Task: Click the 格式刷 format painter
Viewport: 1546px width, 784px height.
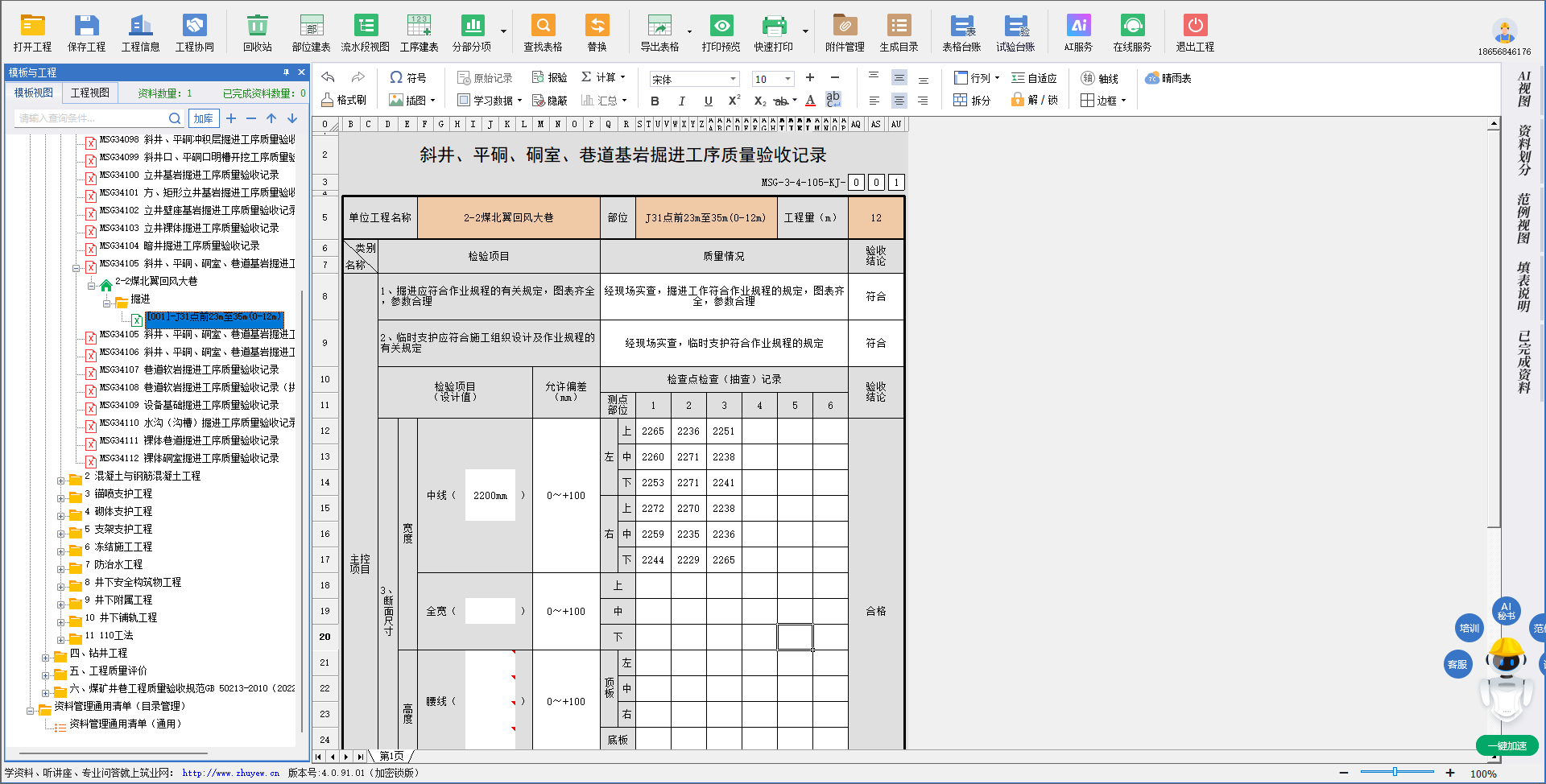Action: pyautogui.click(x=344, y=100)
